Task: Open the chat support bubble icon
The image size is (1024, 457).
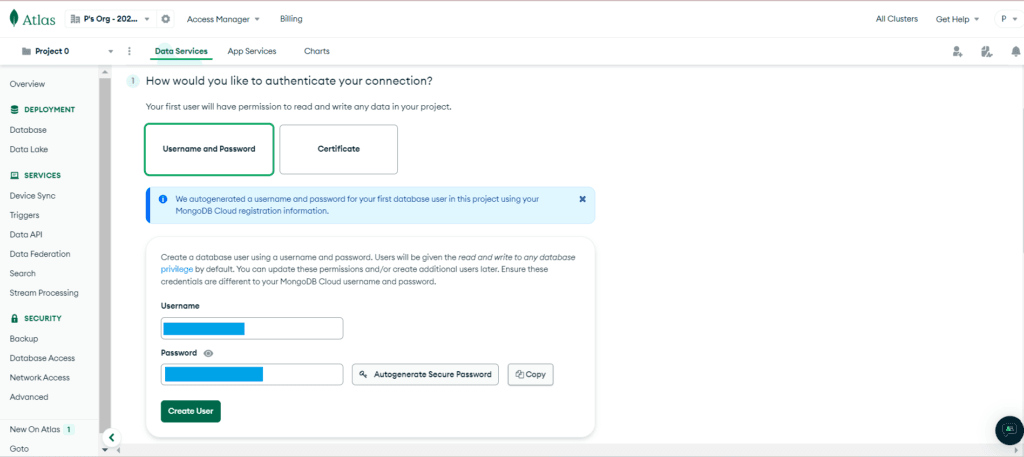Action: (1009, 430)
